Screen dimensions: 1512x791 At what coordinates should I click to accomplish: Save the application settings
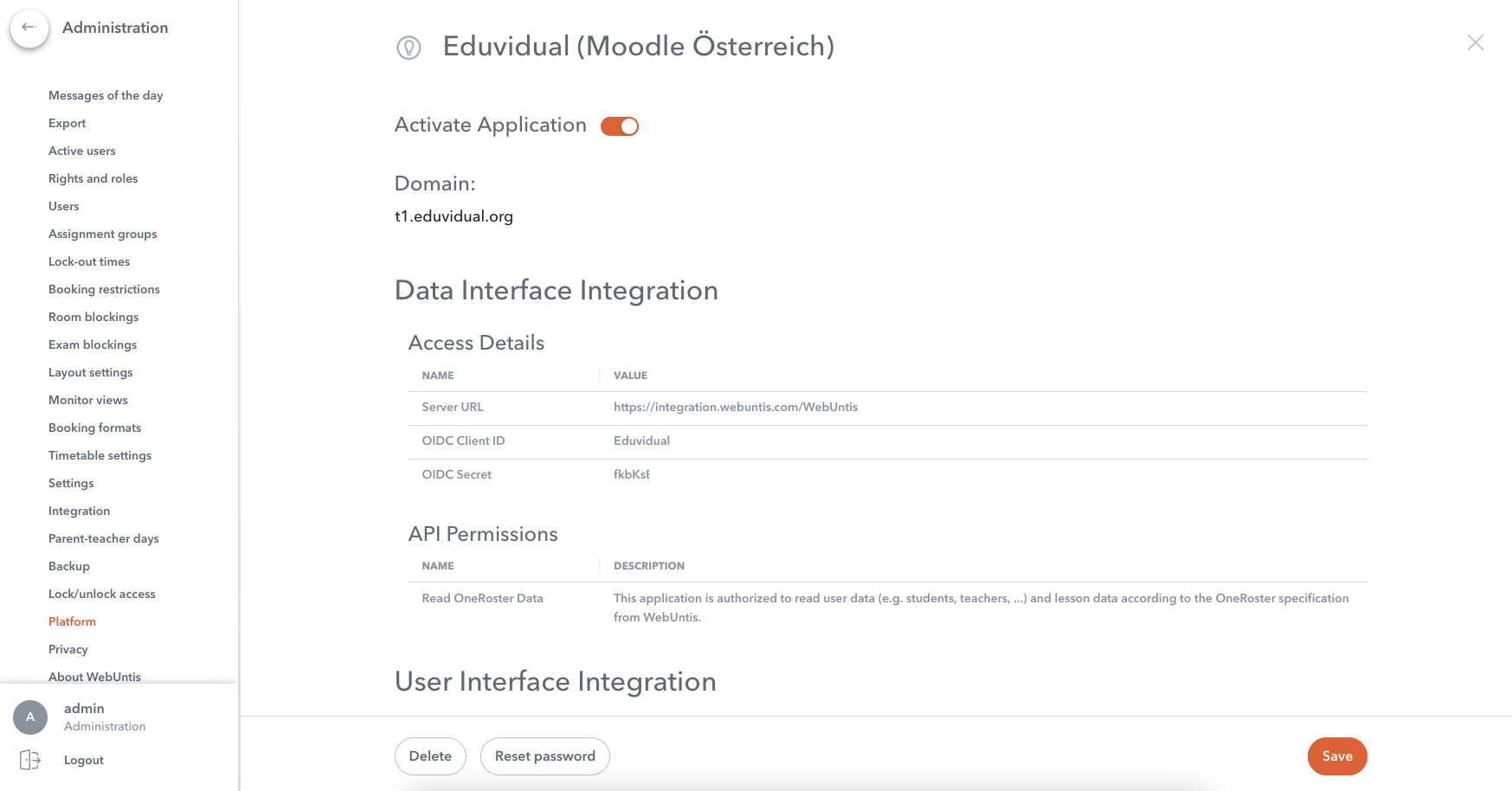coord(1337,756)
